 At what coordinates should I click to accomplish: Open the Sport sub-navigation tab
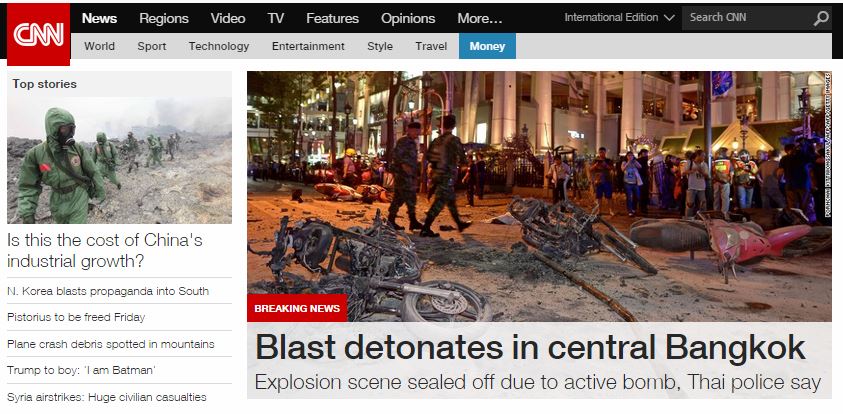pyautogui.click(x=152, y=46)
